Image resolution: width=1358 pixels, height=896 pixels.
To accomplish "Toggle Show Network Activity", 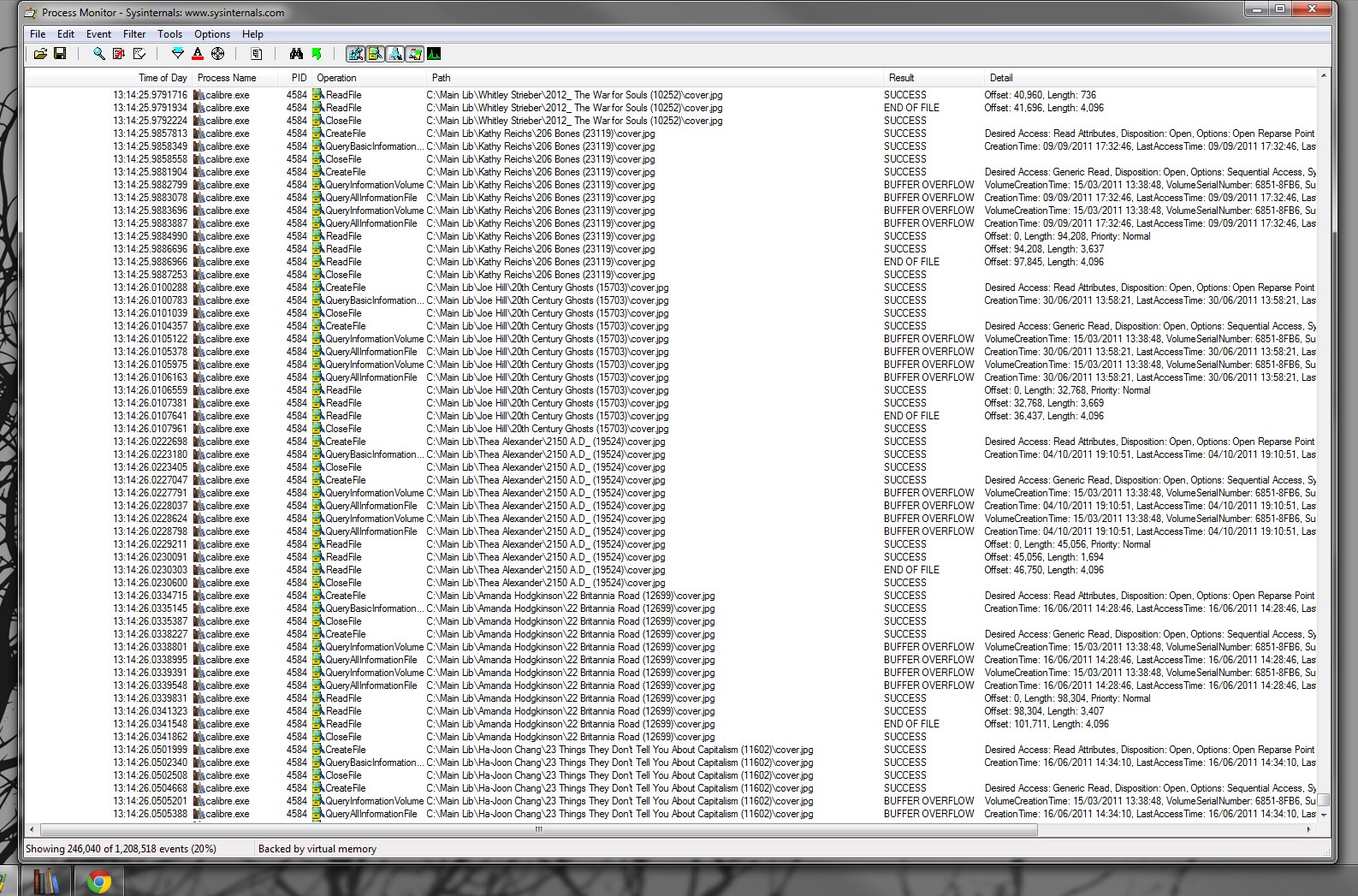I will click(x=394, y=54).
